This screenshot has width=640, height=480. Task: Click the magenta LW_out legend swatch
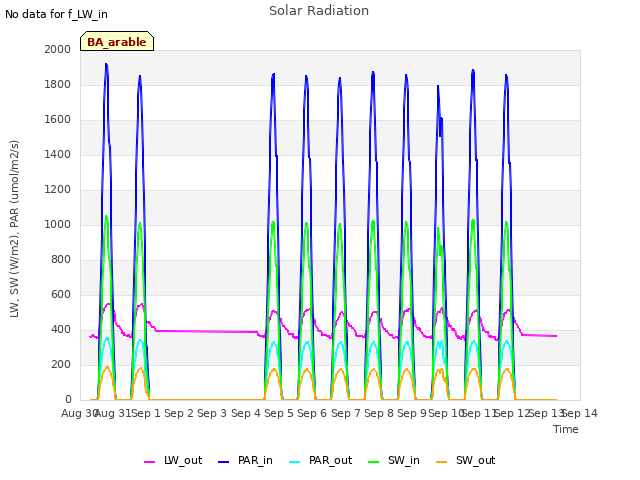click(x=149, y=462)
